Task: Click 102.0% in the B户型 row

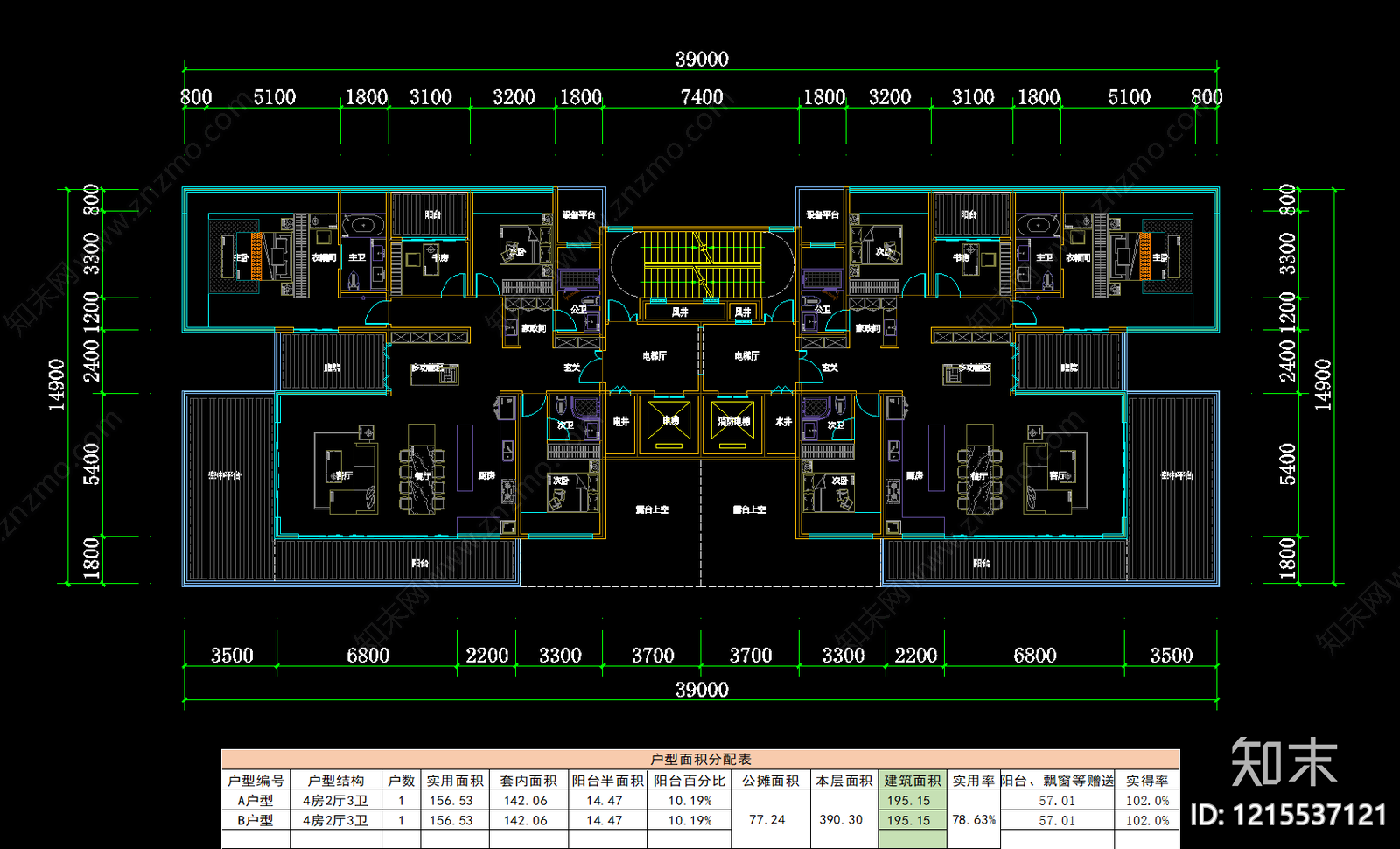Action: click(x=1147, y=821)
